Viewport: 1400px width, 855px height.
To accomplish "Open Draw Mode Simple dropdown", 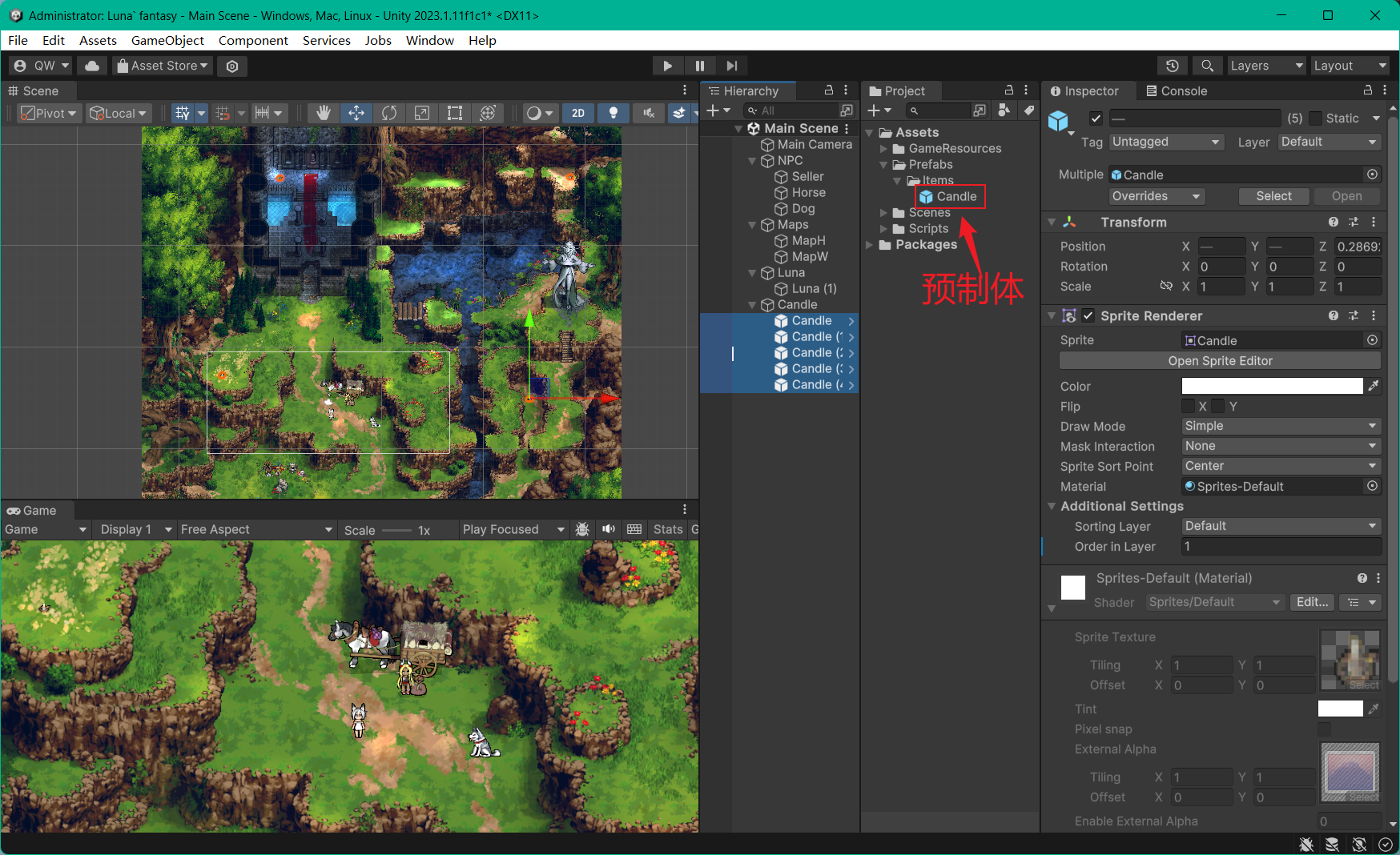I will tap(1281, 426).
